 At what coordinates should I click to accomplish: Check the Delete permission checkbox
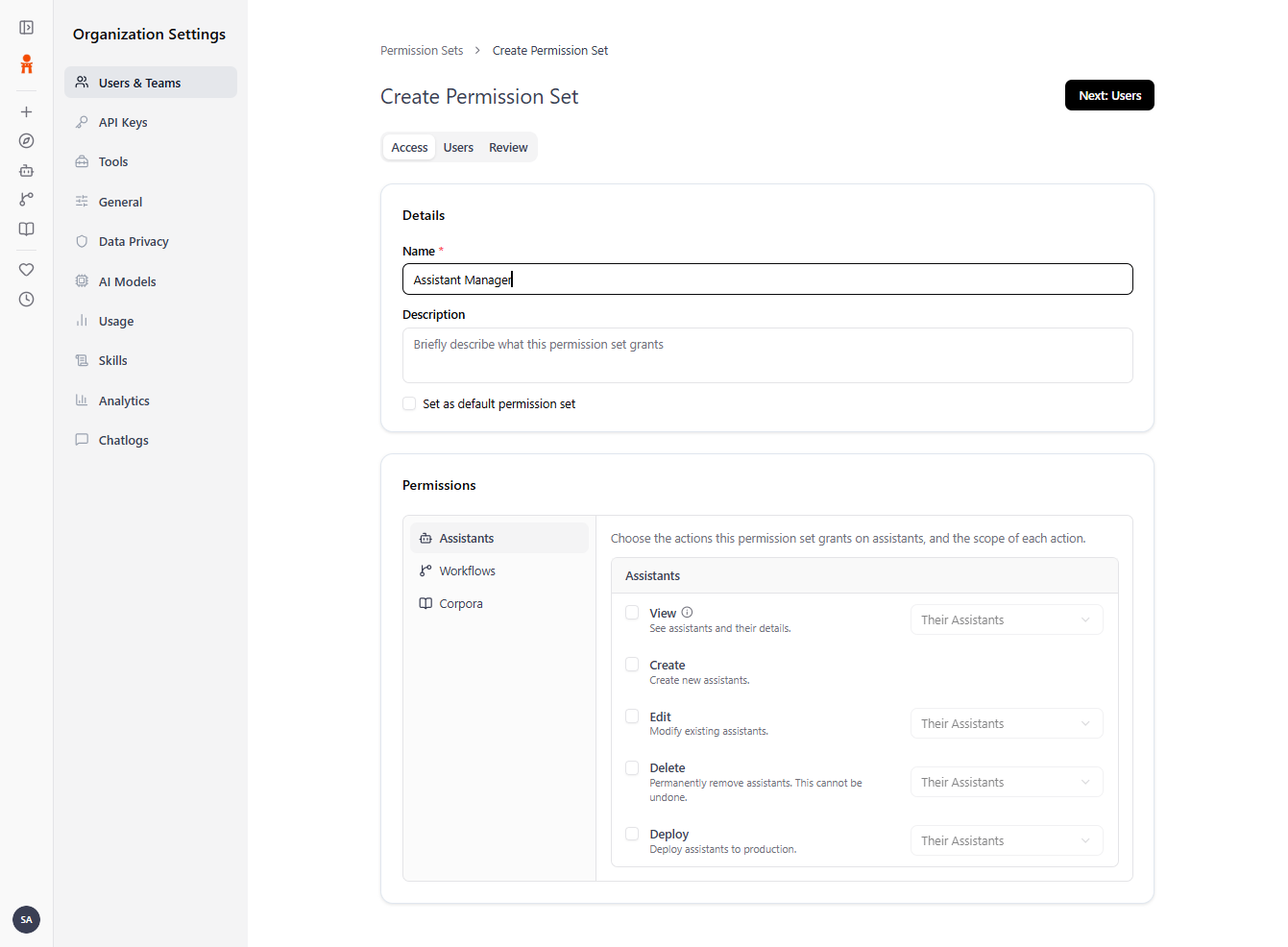[632, 768]
